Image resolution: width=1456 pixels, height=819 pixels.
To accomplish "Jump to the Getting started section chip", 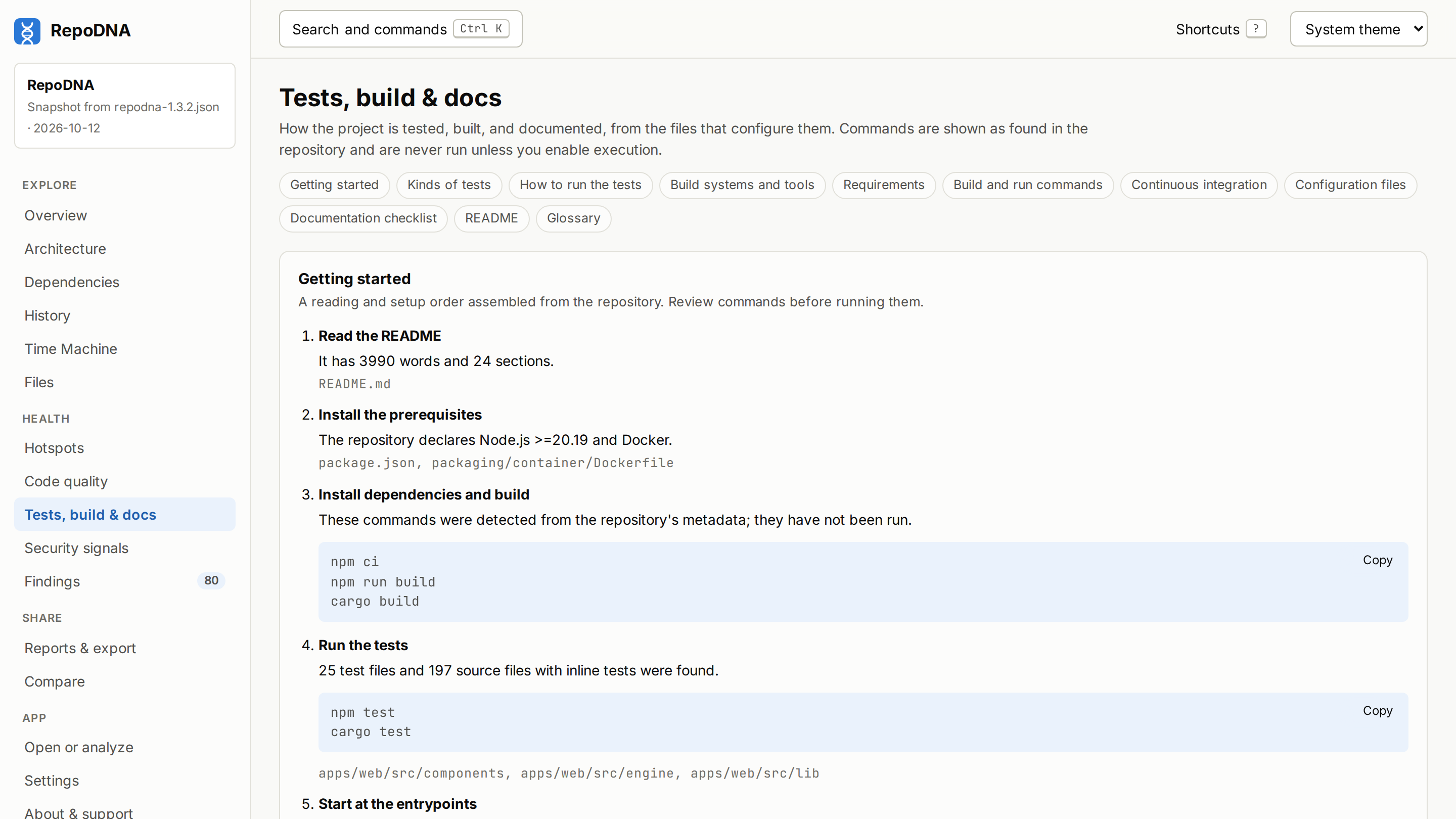I will [334, 185].
